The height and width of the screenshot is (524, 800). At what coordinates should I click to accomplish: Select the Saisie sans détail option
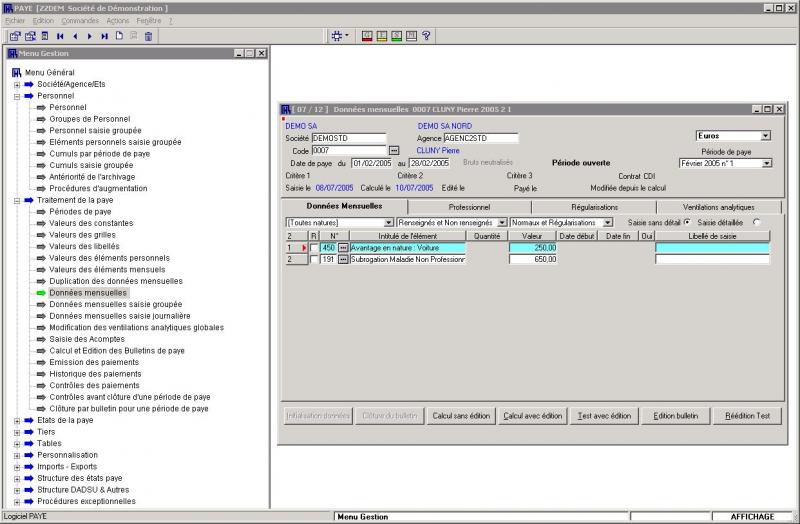pos(686,222)
